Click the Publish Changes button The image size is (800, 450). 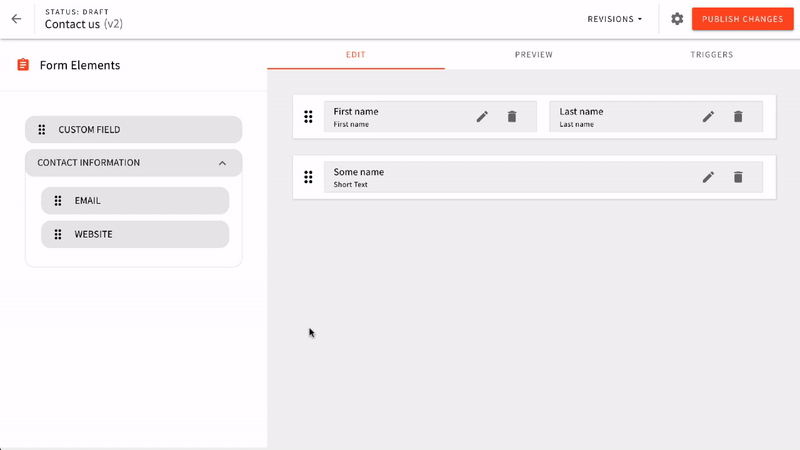click(742, 19)
